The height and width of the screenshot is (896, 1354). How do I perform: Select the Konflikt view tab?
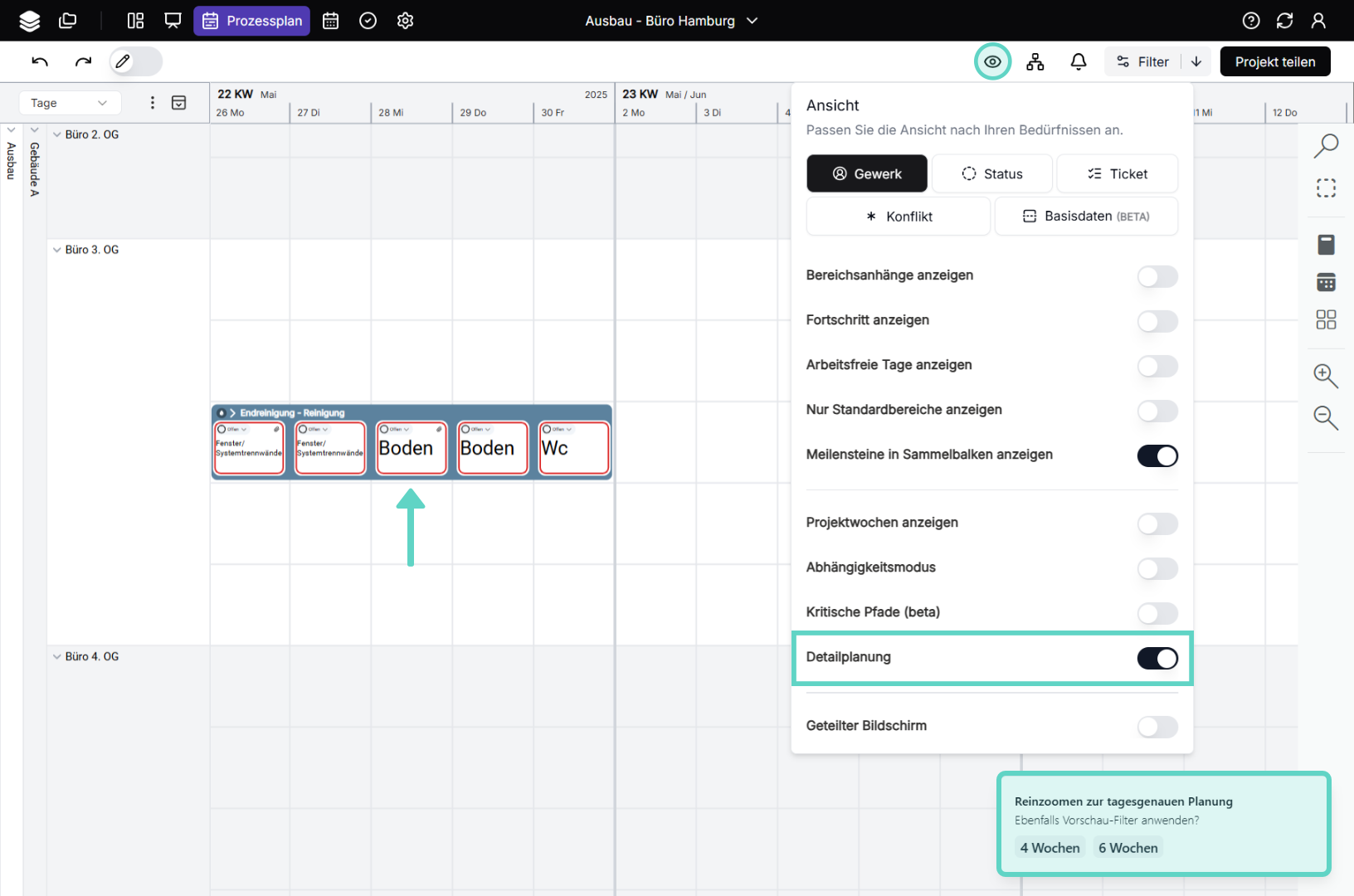pyautogui.click(x=899, y=217)
